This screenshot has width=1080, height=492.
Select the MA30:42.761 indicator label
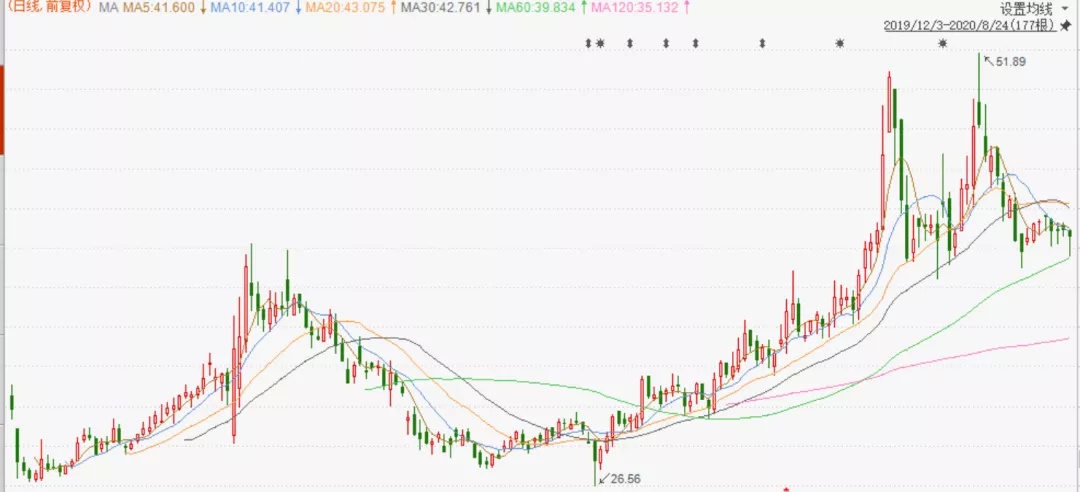pyautogui.click(x=441, y=8)
